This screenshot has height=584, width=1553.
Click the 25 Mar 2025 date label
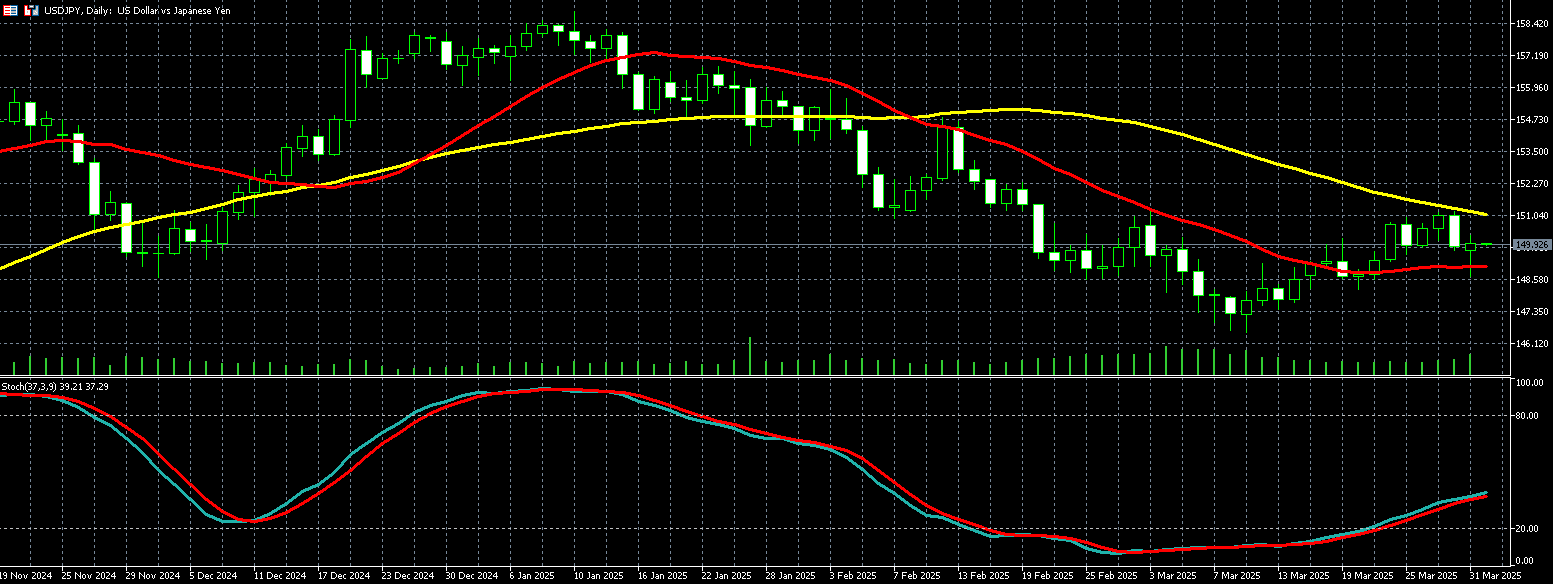1430,576
